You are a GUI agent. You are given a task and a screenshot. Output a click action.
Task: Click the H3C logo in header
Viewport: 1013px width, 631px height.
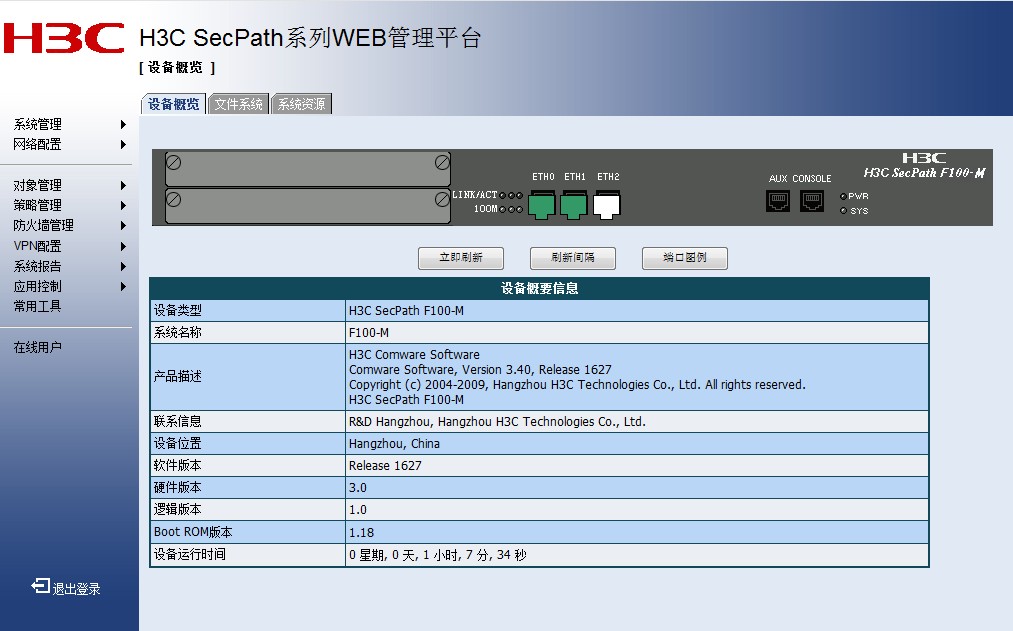pyautogui.click(x=64, y=38)
